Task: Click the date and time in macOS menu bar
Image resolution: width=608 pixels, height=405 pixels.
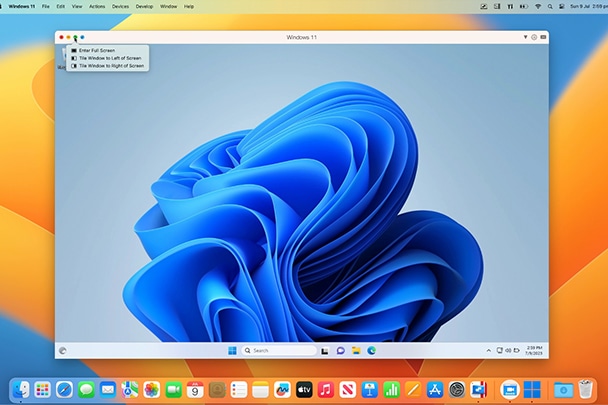Action: [589, 7]
